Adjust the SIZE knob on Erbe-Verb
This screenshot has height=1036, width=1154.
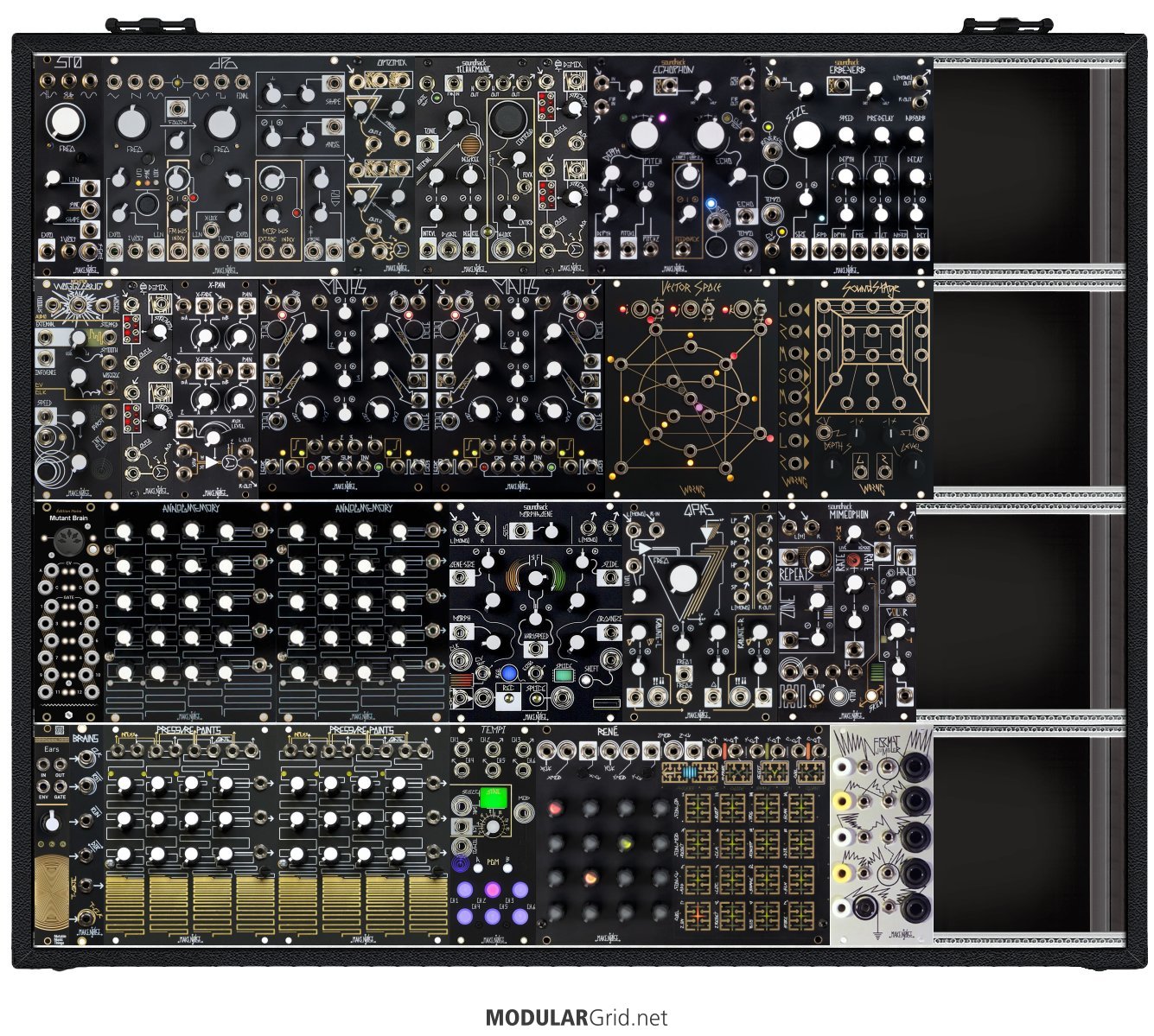click(806, 135)
